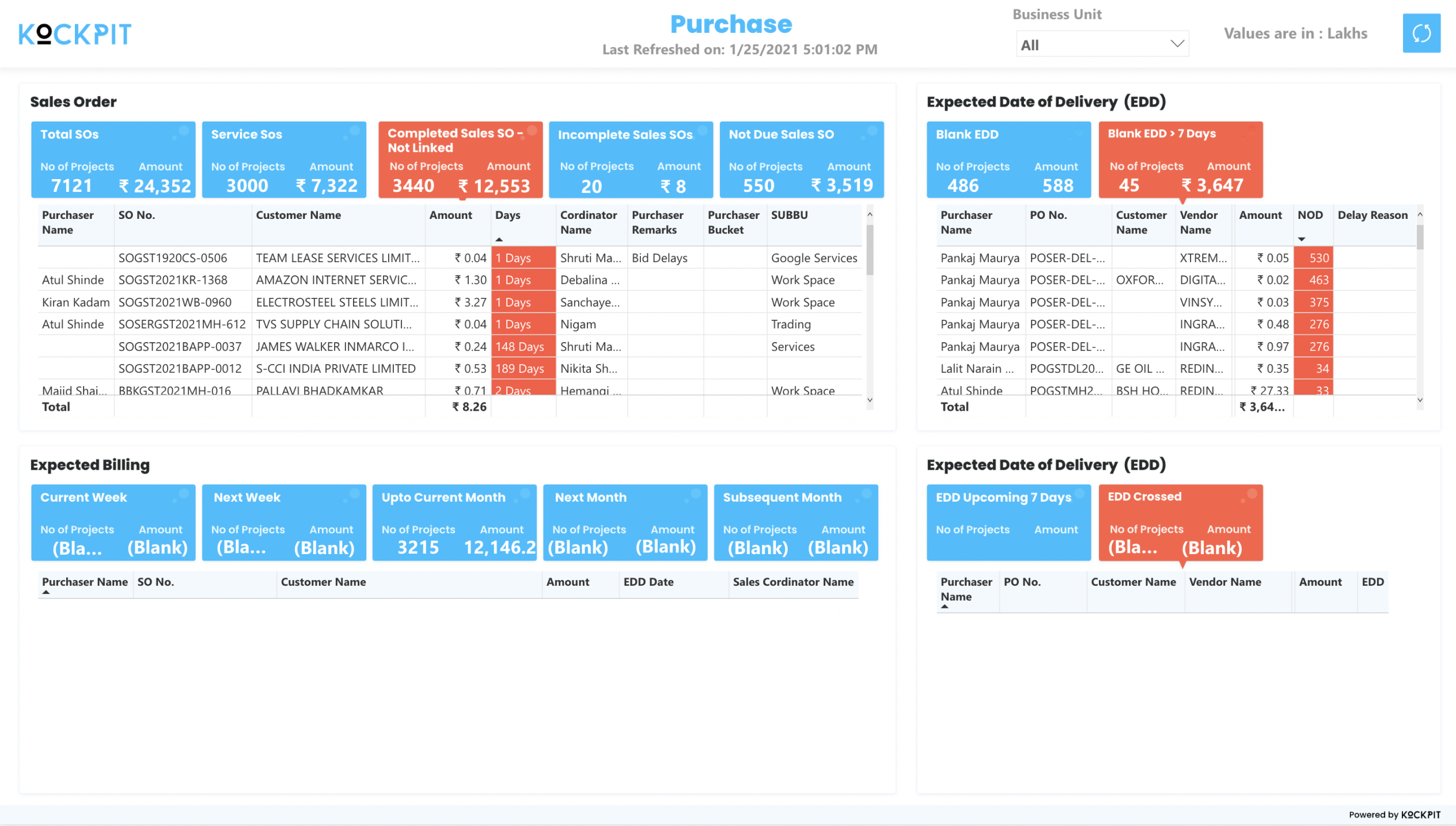Open the Business Unit dropdown

tap(1102, 44)
